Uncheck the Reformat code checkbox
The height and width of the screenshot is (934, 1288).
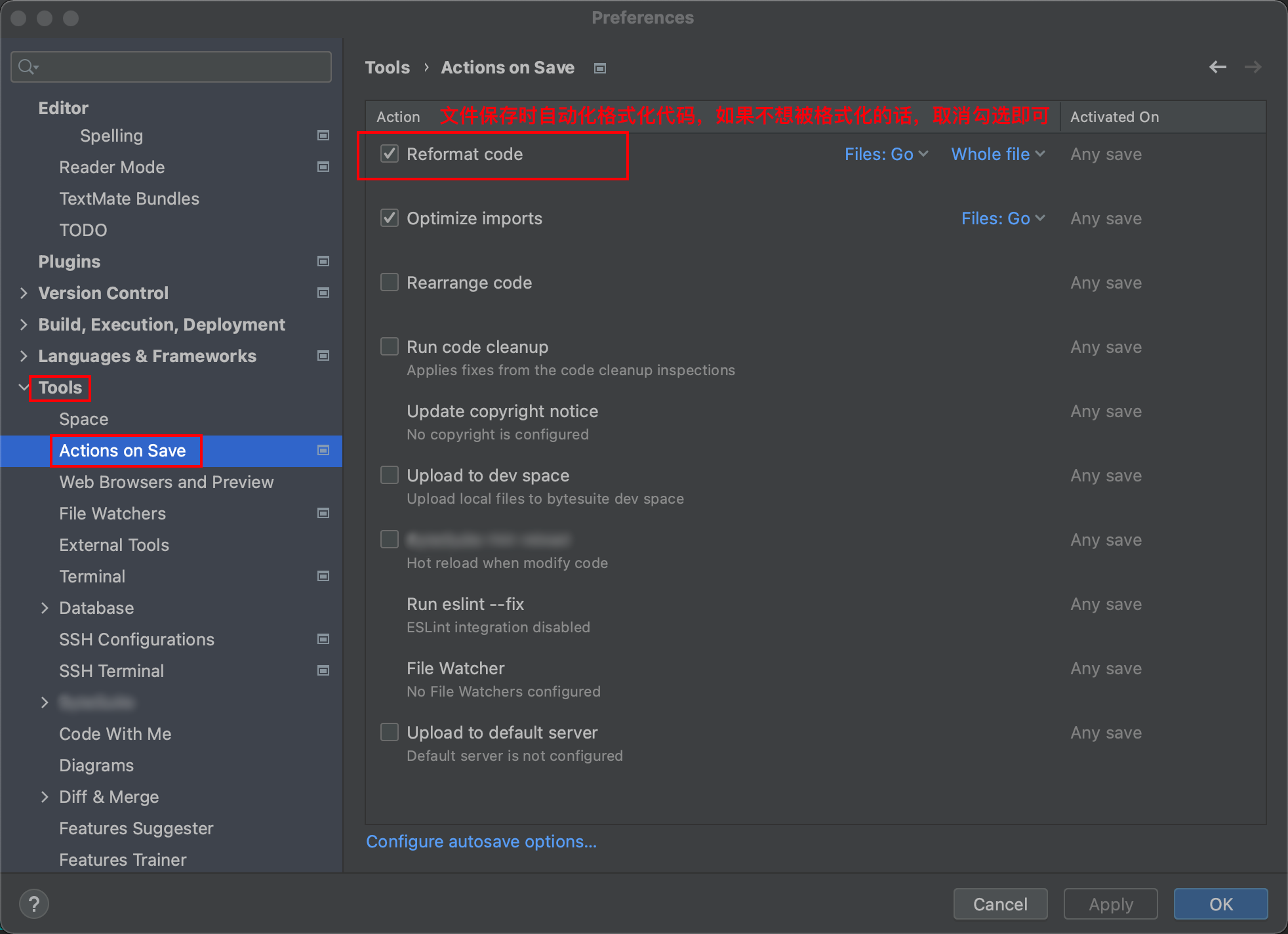tap(390, 154)
